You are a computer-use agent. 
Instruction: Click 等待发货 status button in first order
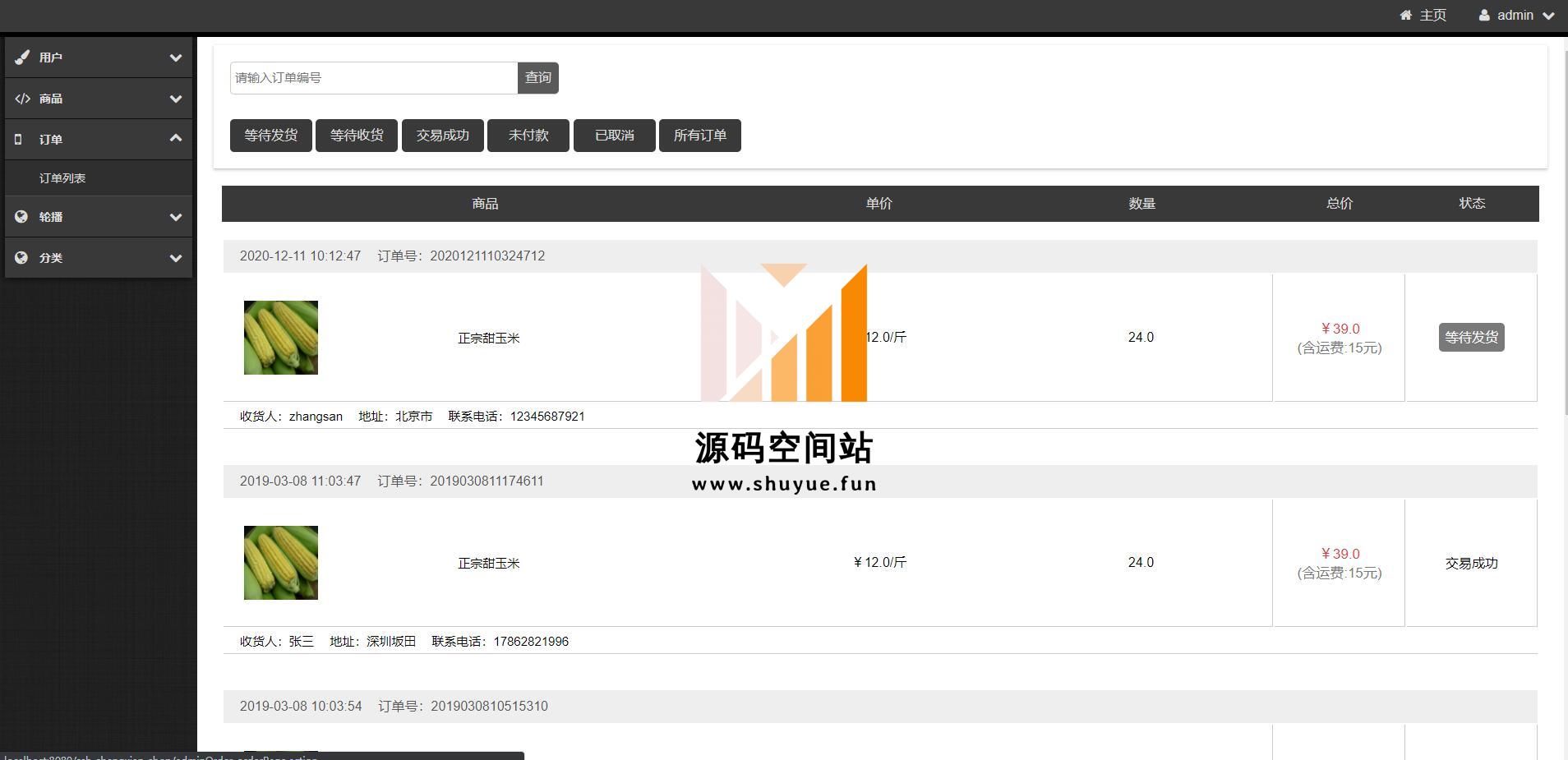click(1472, 338)
